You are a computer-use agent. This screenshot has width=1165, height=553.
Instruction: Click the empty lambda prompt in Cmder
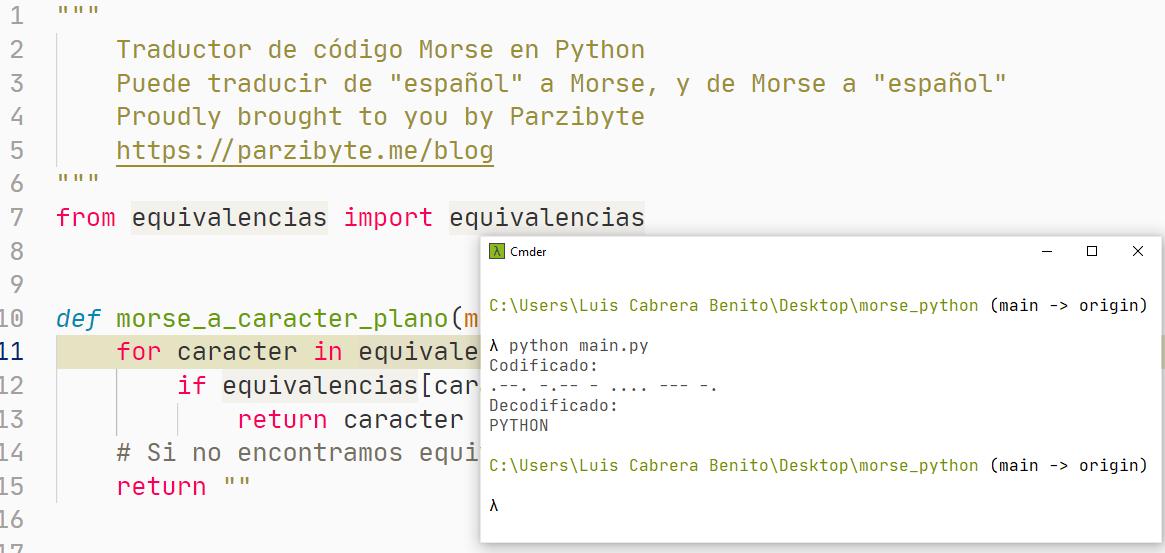click(494, 505)
